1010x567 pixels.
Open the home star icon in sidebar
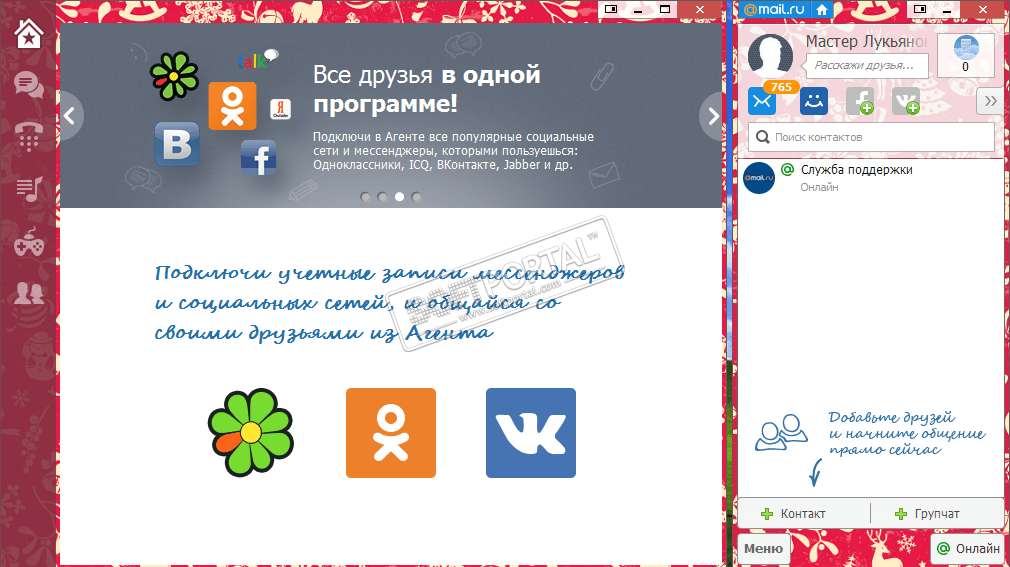[x=29, y=34]
